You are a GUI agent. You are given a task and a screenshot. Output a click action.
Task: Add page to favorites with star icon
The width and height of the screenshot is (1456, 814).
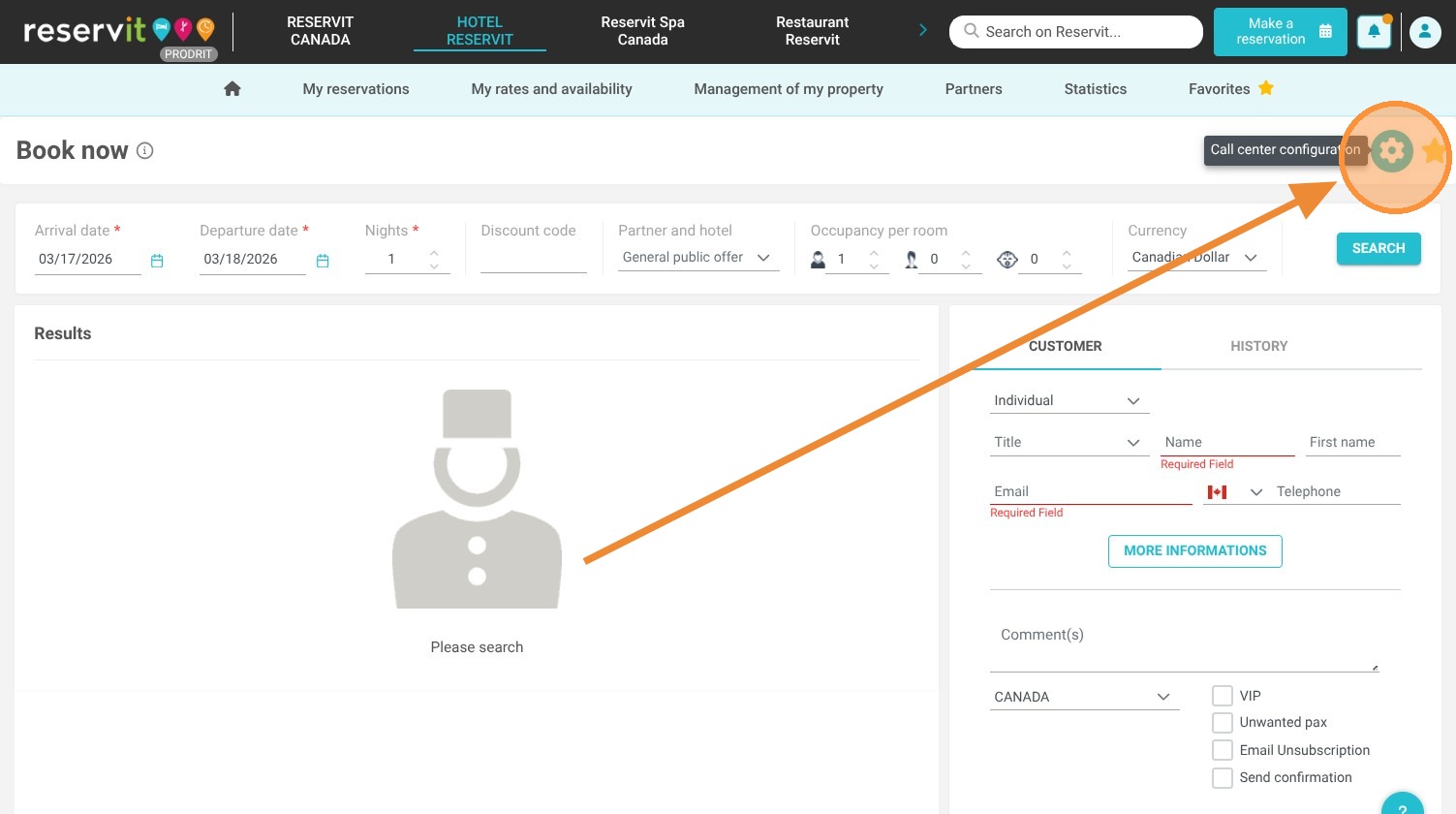click(1434, 151)
